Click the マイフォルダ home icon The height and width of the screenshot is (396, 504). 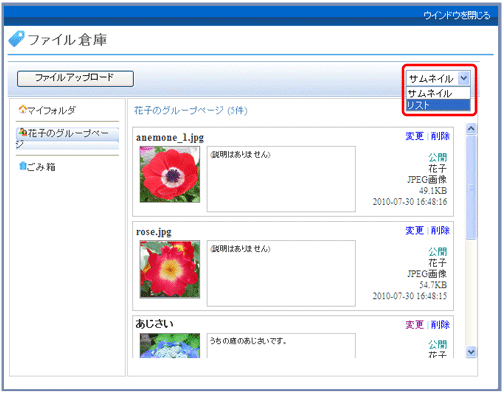[x=23, y=109]
